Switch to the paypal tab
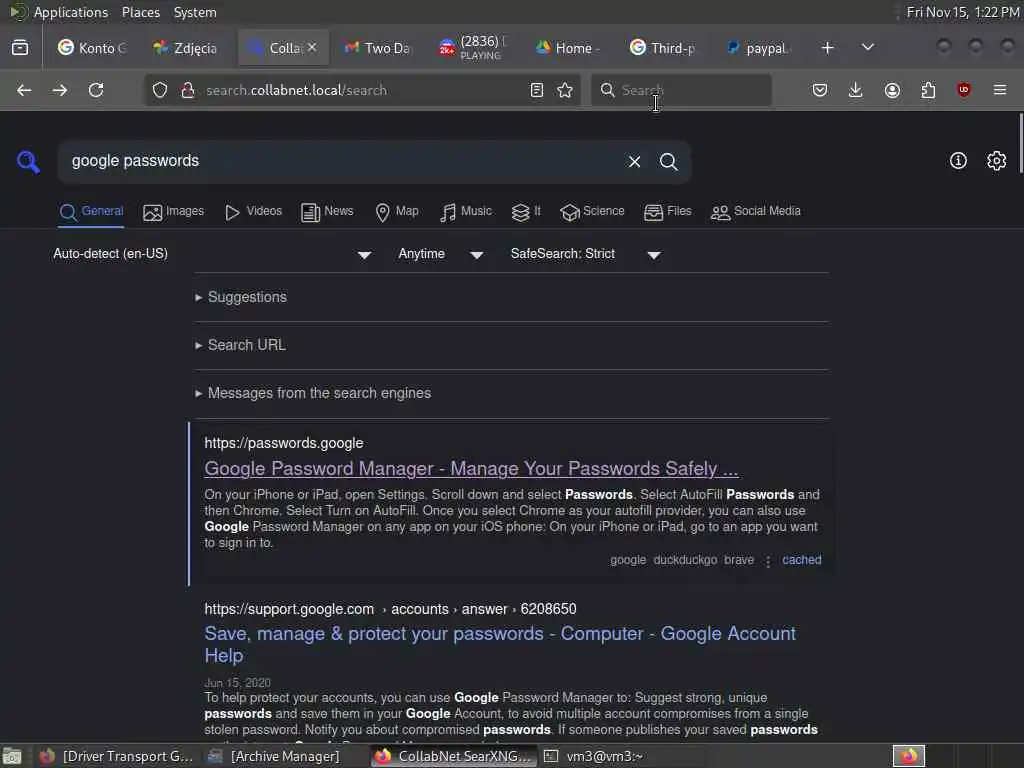Image resolution: width=1024 pixels, height=768 pixels. click(759, 48)
